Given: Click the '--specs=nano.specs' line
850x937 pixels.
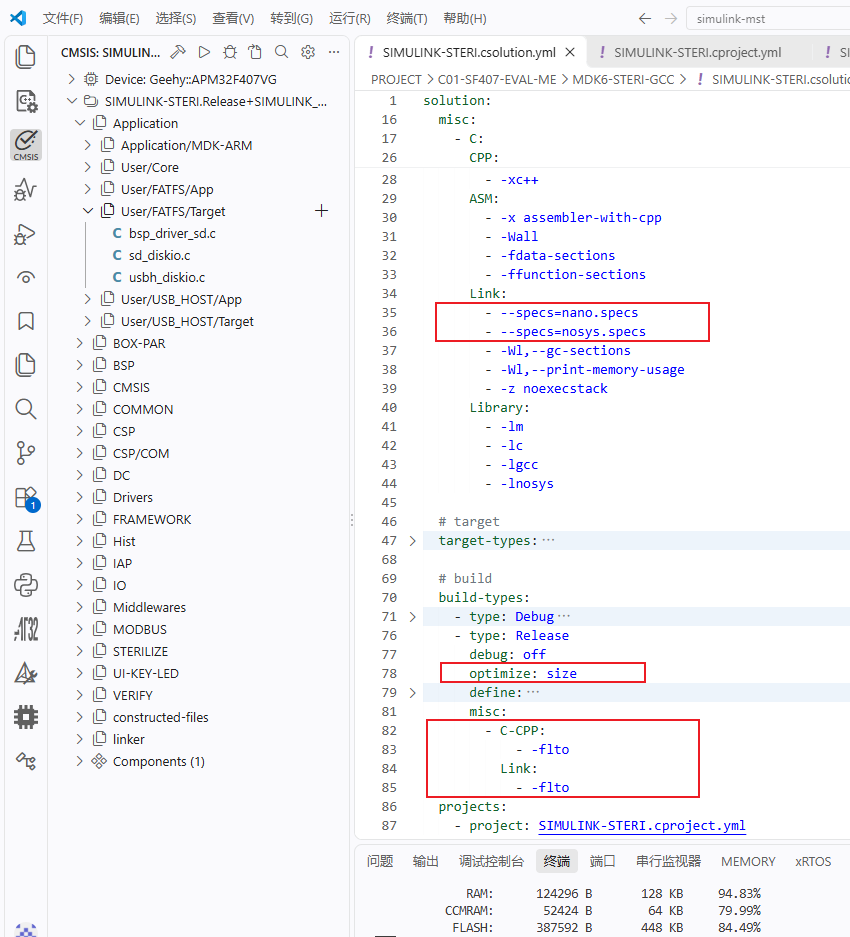Looking at the screenshot, I should [x=568, y=313].
